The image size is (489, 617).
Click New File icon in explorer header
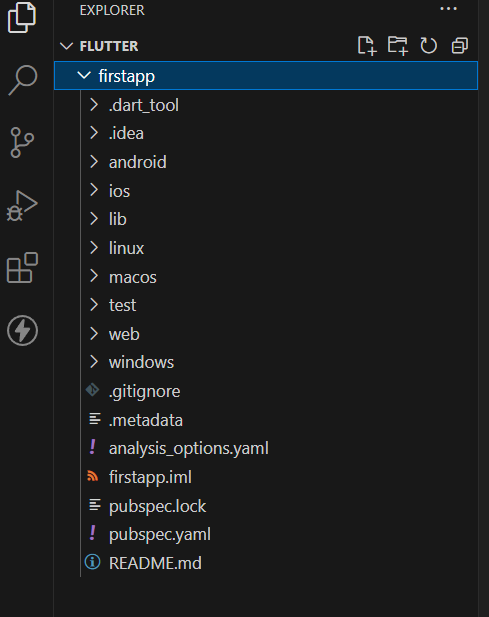point(367,46)
